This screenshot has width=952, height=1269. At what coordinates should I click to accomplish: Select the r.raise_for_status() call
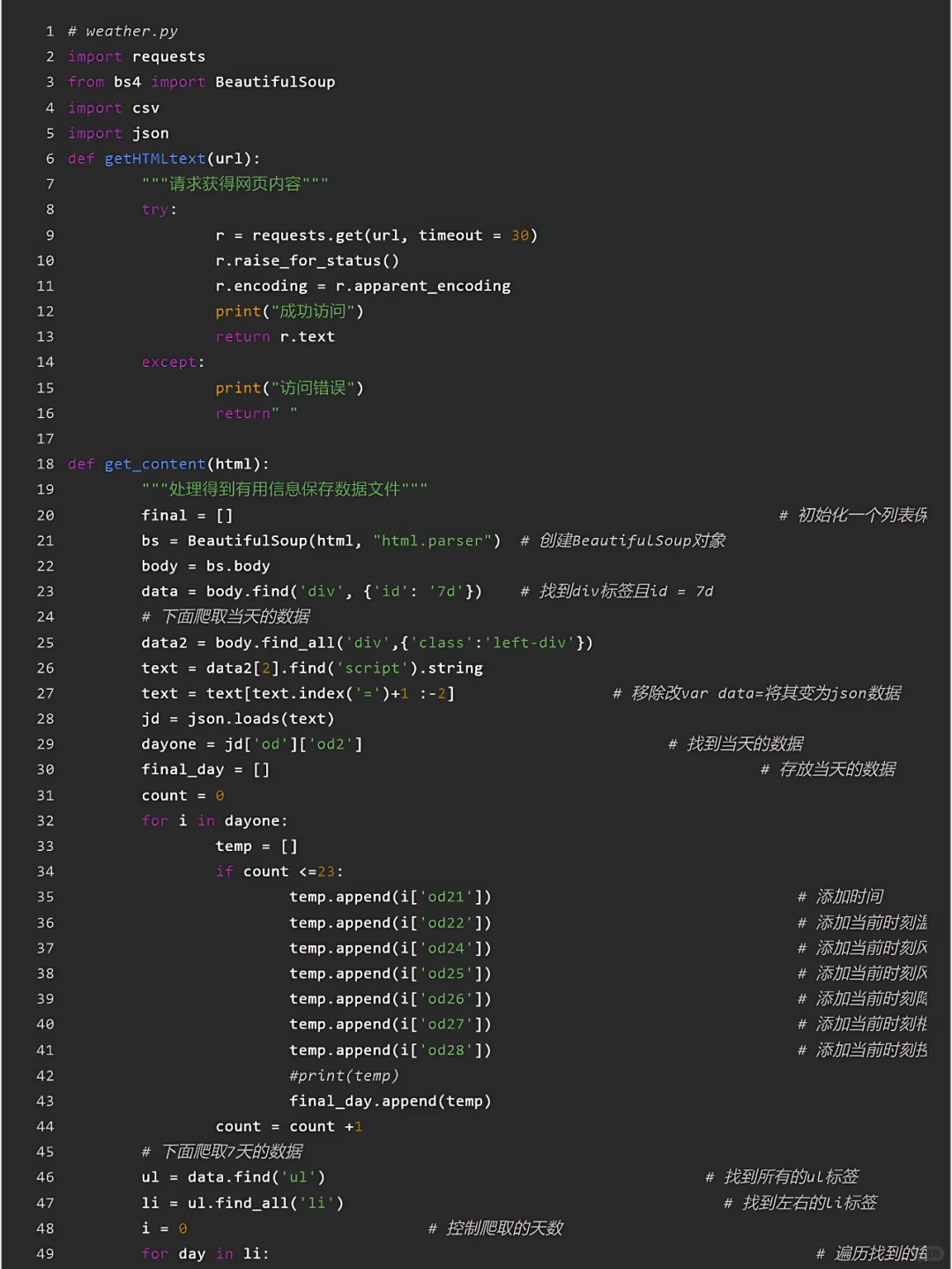[x=307, y=260]
